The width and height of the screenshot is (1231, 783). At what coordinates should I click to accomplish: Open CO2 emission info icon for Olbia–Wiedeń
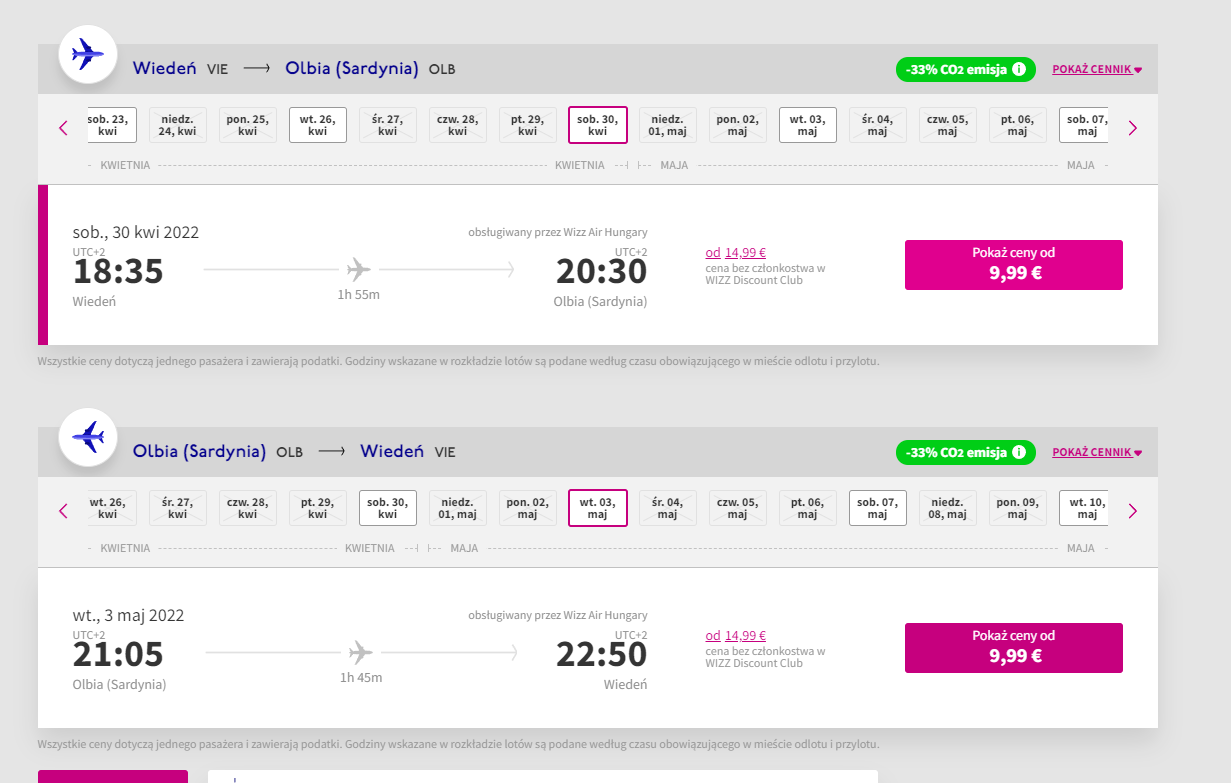(1019, 452)
